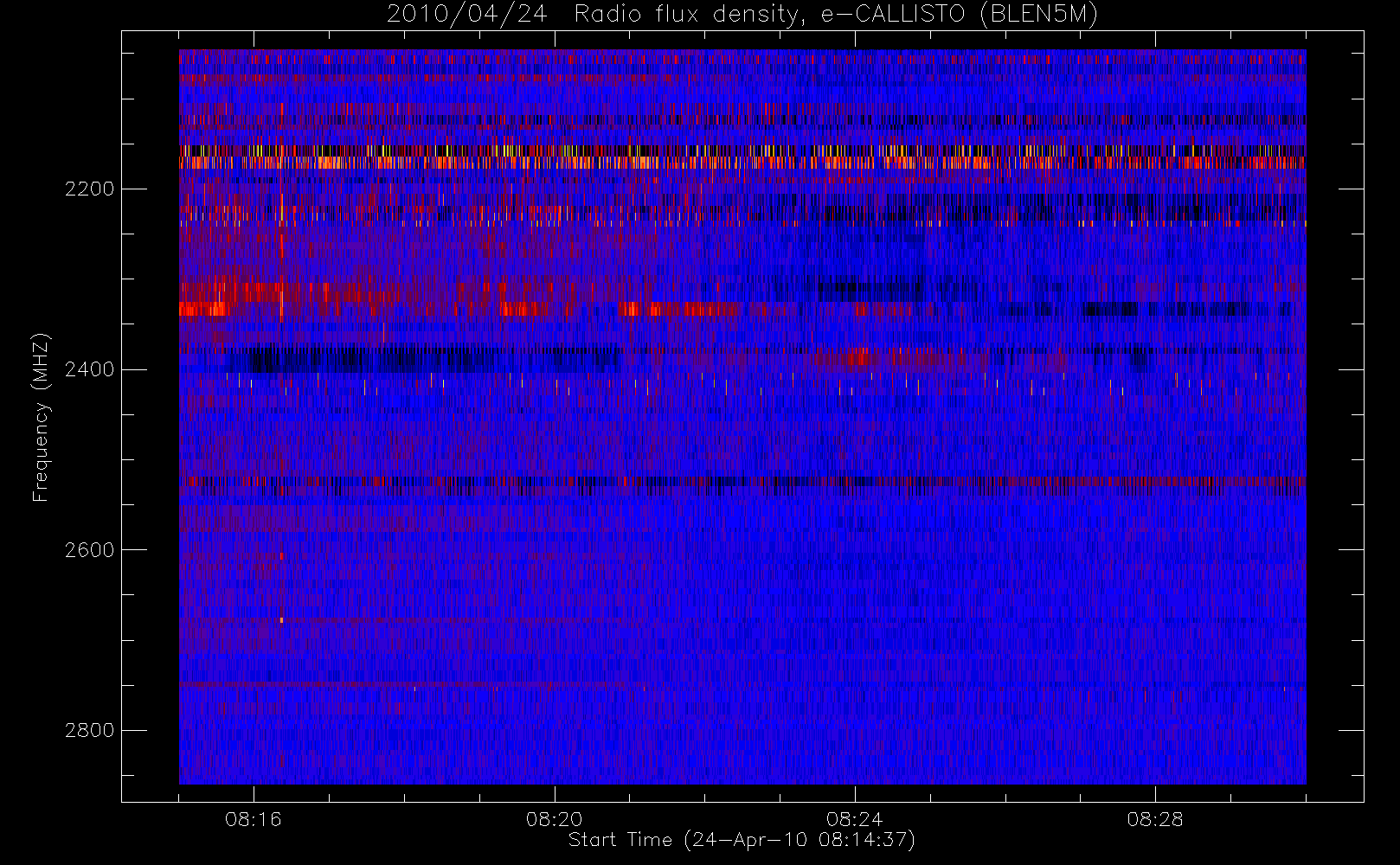The width and height of the screenshot is (1400, 865).
Task: Click the 08:16 time tick label
Action: tap(254, 819)
